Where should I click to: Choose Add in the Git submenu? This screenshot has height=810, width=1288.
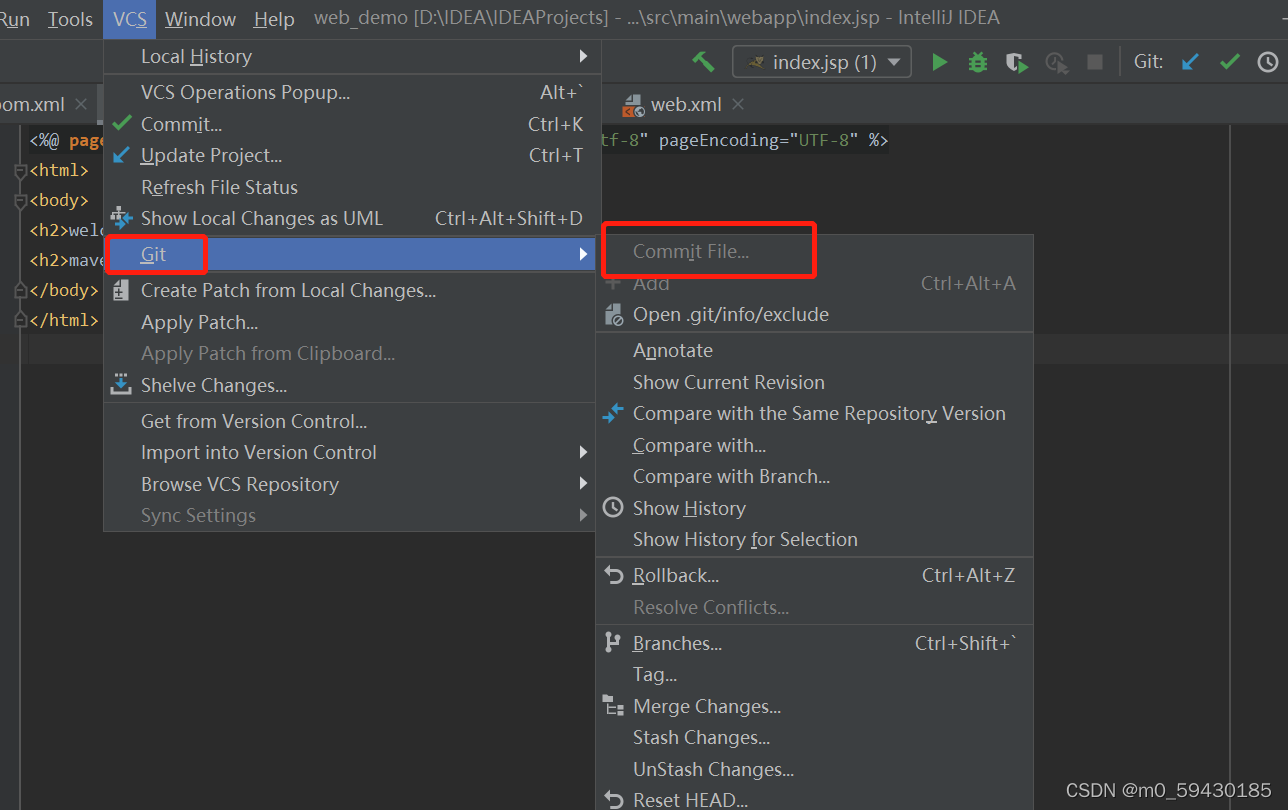click(814, 283)
